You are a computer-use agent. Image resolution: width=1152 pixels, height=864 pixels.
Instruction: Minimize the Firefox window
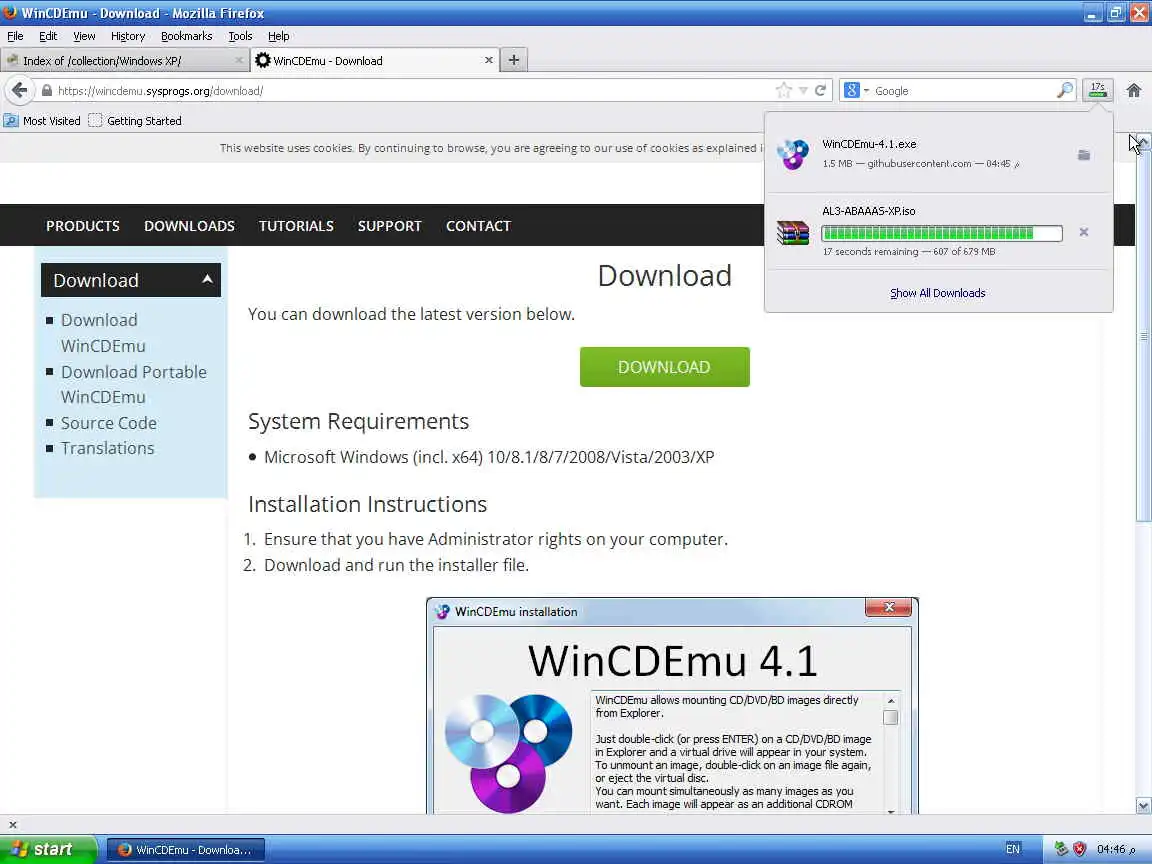[1092, 12]
